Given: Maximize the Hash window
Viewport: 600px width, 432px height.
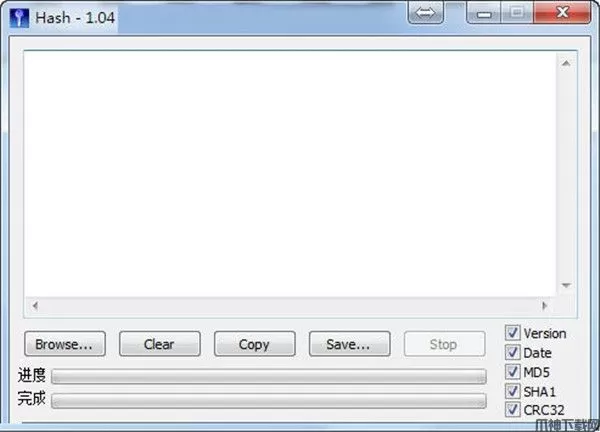Looking at the screenshot, I should point(517,13).
